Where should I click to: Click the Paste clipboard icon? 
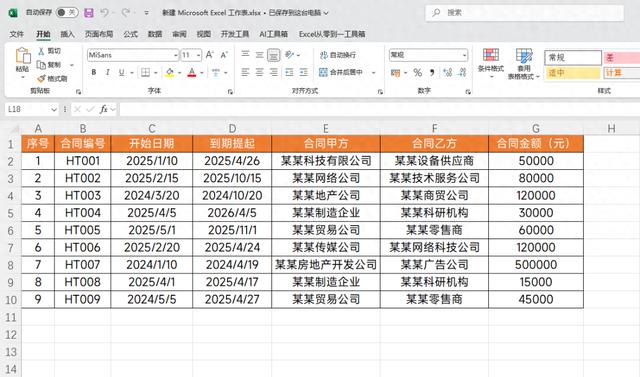pos(23,55)
